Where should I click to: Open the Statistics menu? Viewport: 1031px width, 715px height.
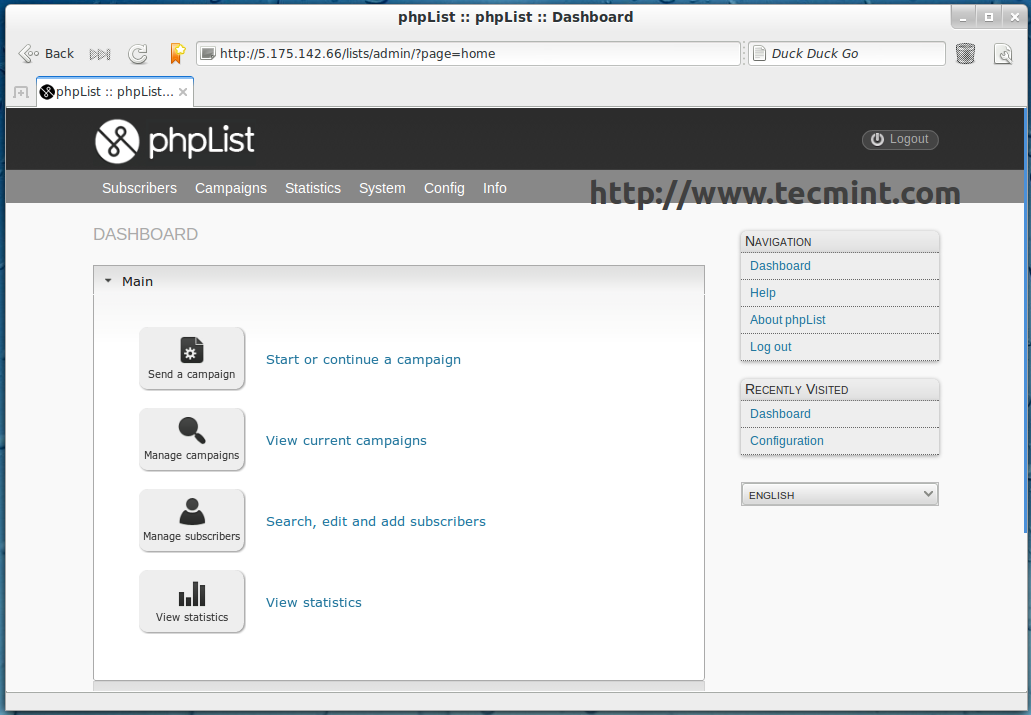point(313,188)
